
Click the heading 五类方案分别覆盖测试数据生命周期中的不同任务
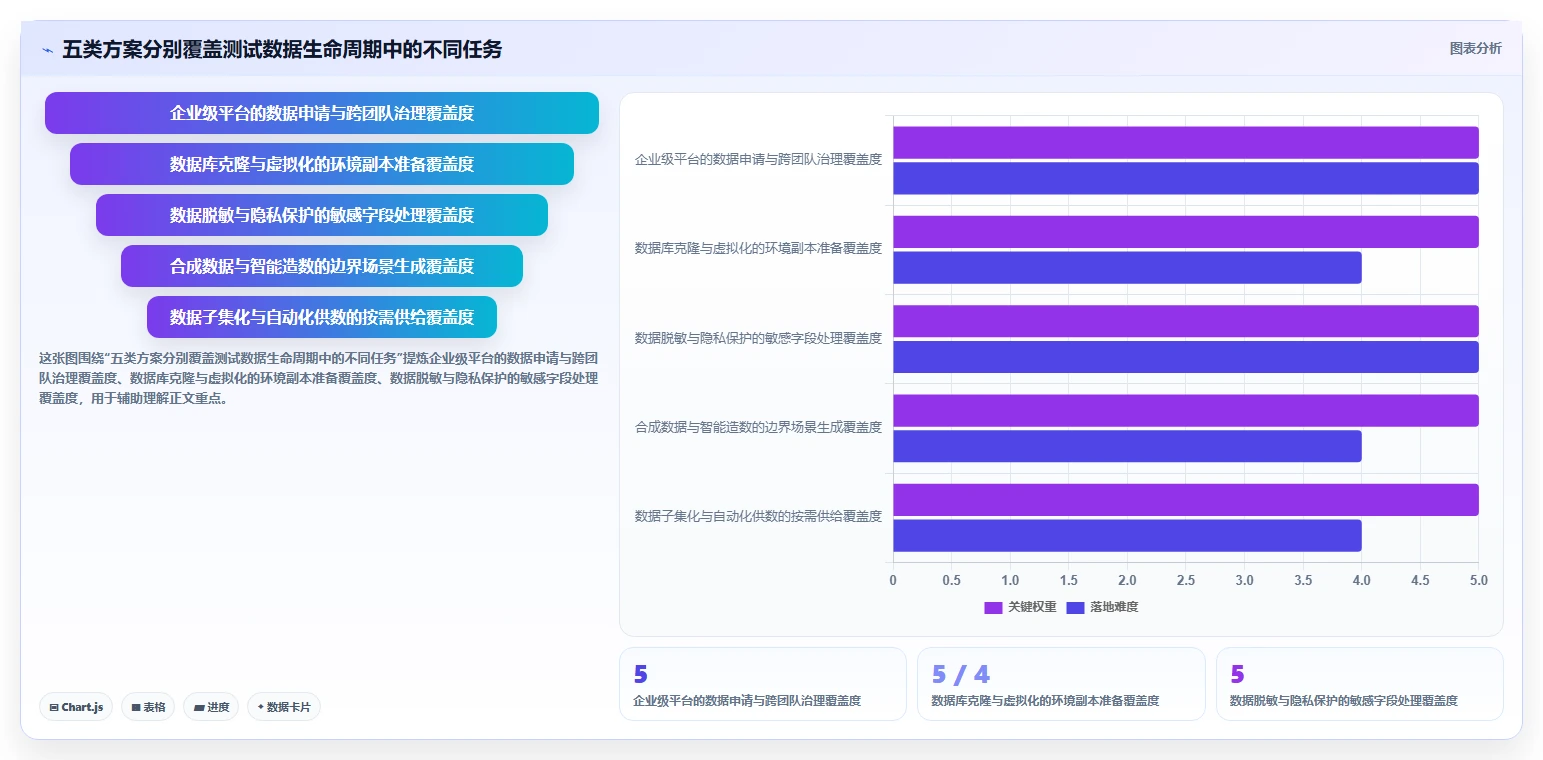point(282,50)
